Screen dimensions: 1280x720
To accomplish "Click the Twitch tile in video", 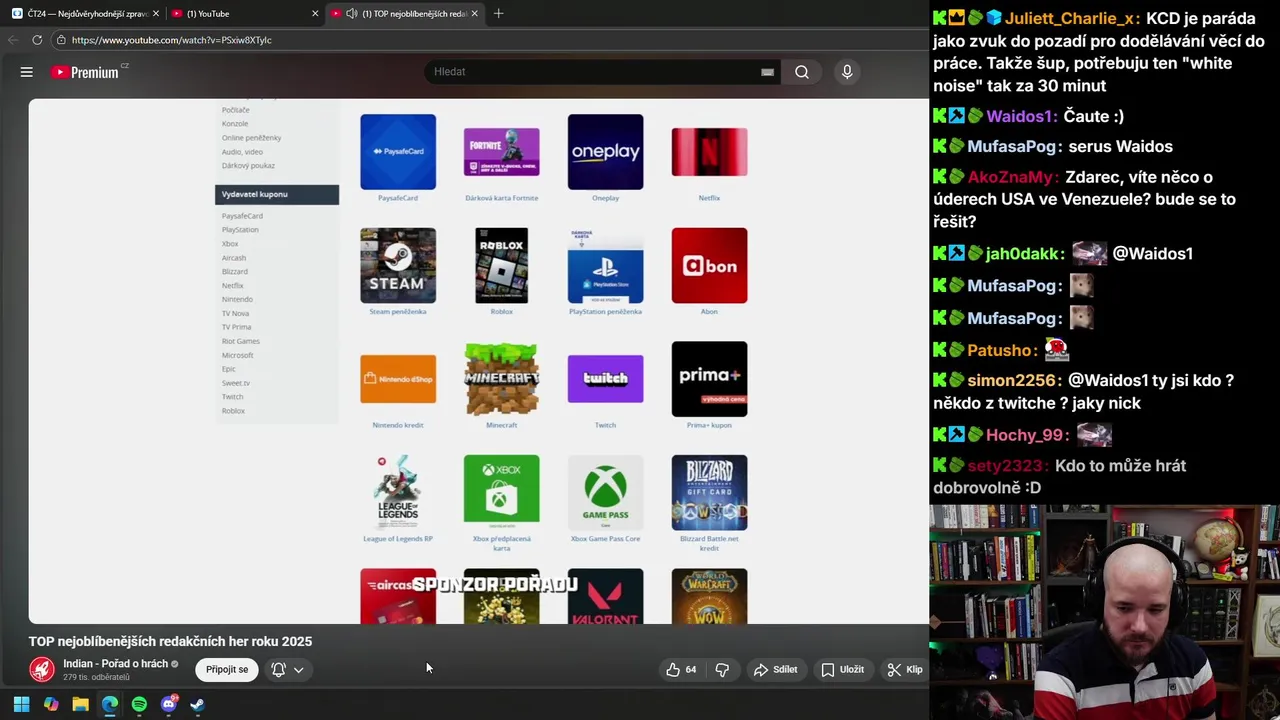I will pyautogui.click(x=606, y=379).
